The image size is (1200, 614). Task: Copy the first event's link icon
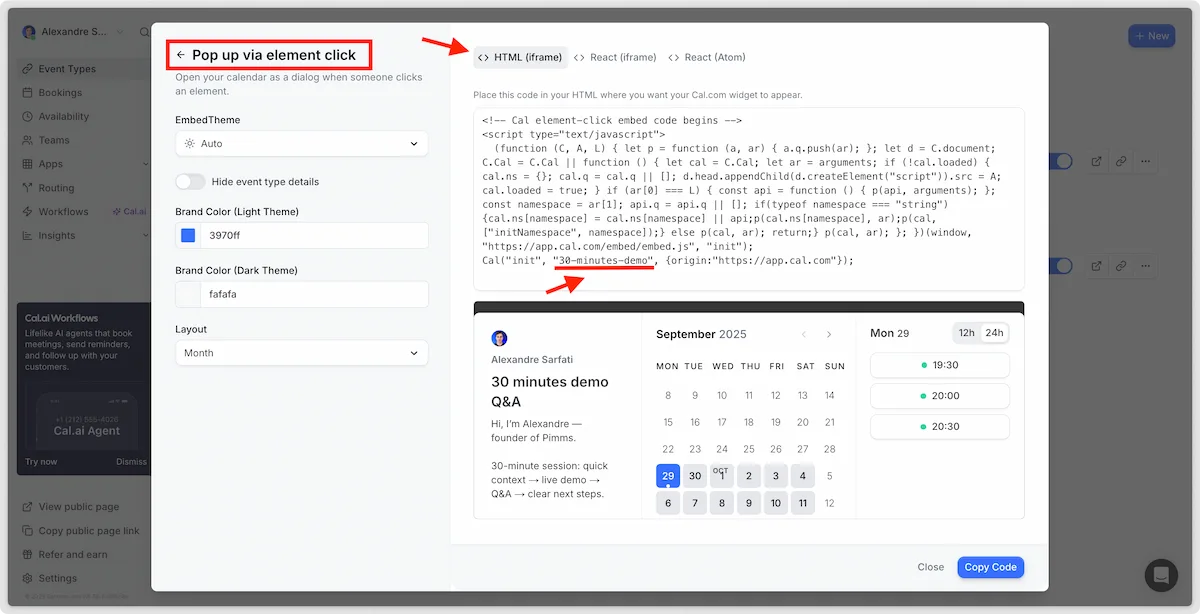1121,160
